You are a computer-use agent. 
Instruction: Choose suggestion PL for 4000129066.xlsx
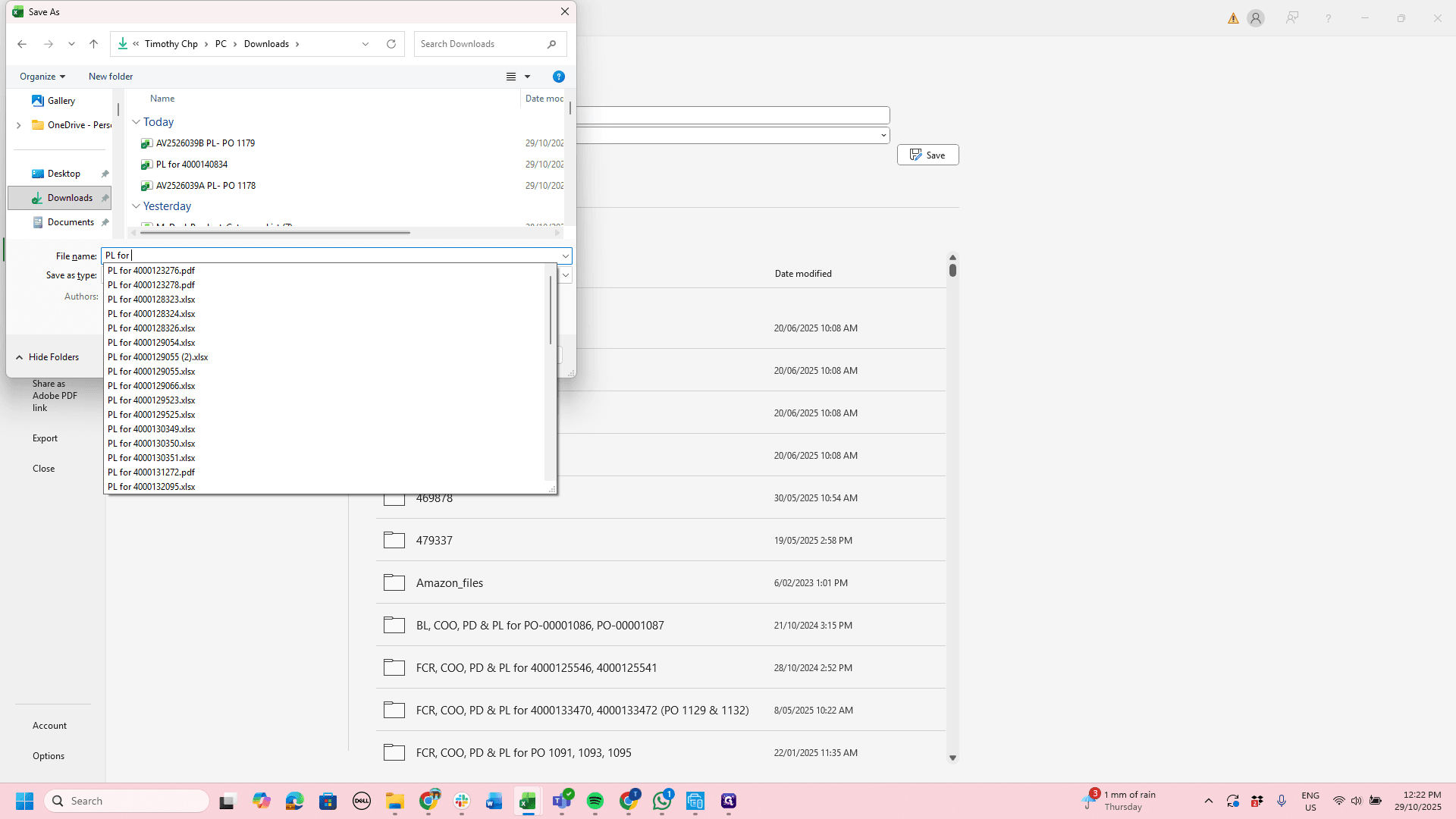(x=152, y=386)
